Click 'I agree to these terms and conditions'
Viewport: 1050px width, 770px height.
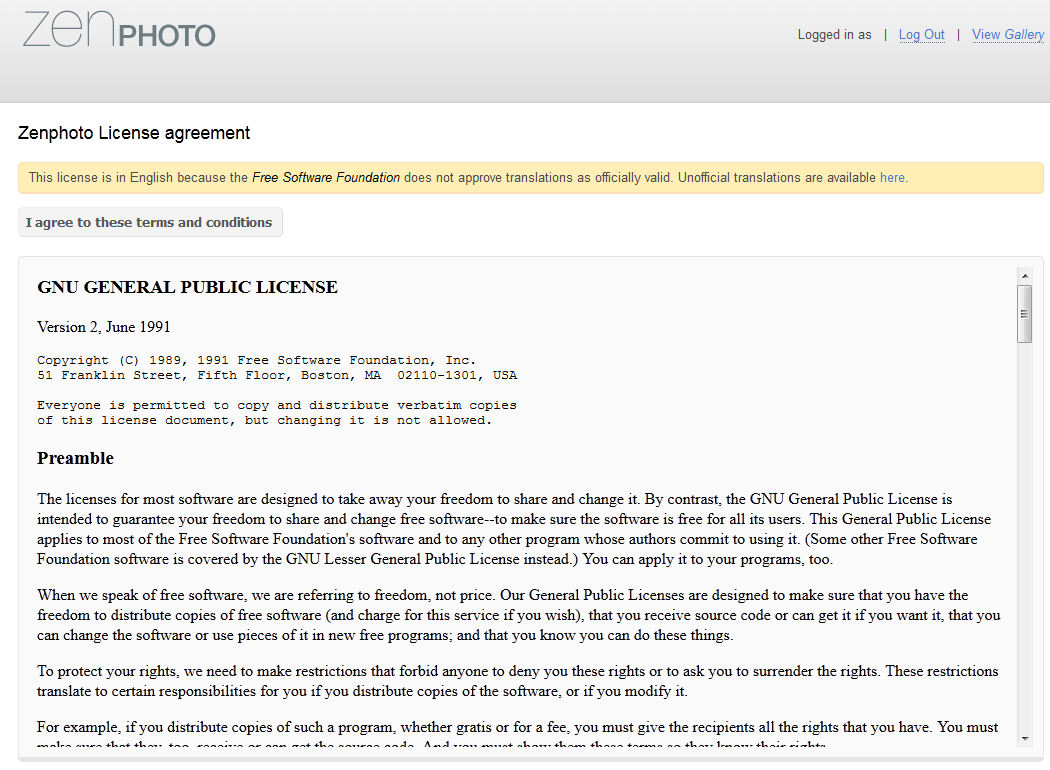pyautogui.click(x=150, y=222)
